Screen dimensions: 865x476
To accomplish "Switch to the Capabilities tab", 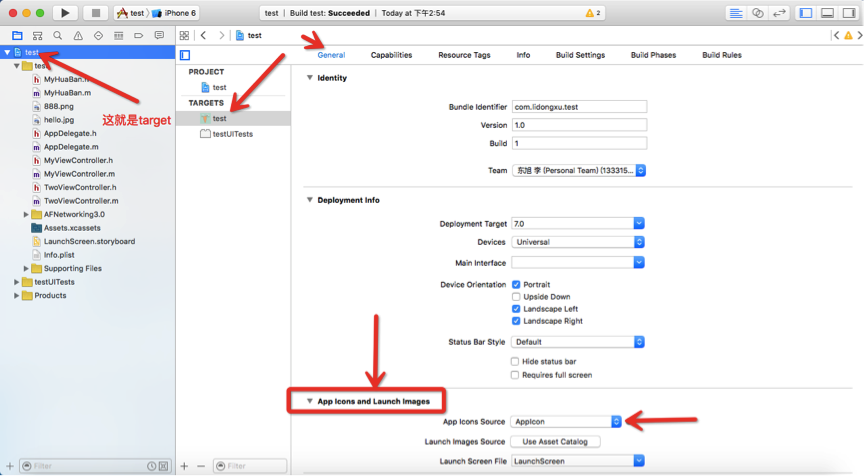I will (391, 55).
